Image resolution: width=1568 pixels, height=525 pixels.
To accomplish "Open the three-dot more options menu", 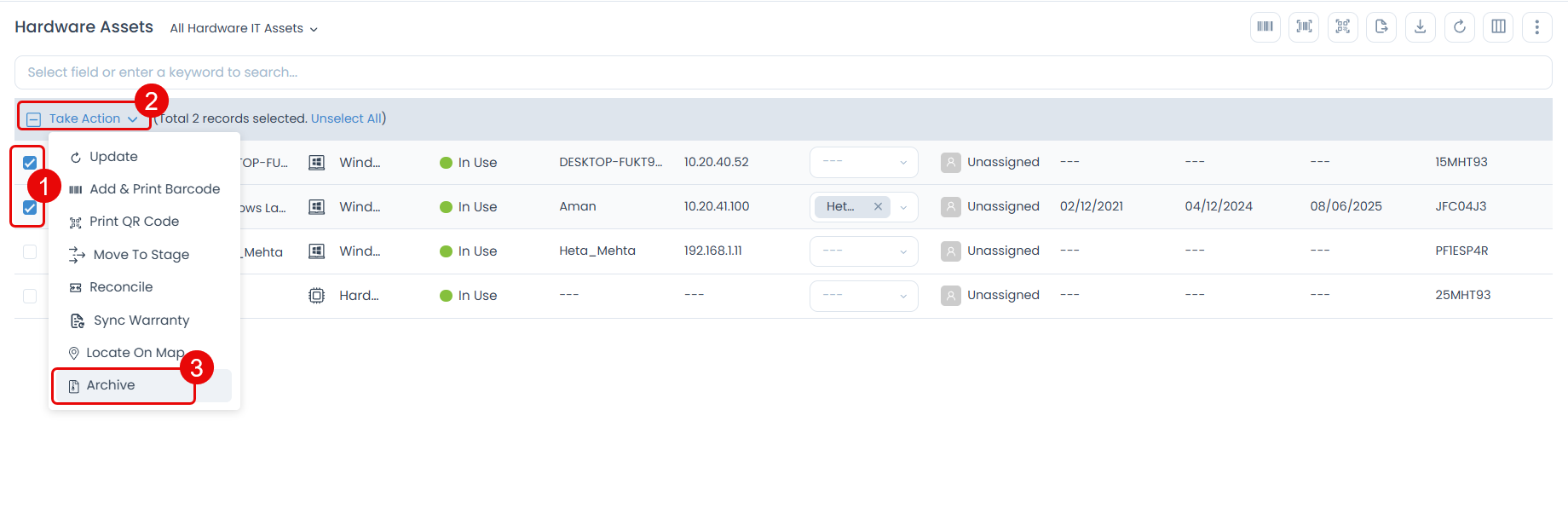I will click(x=1537, y=27).
